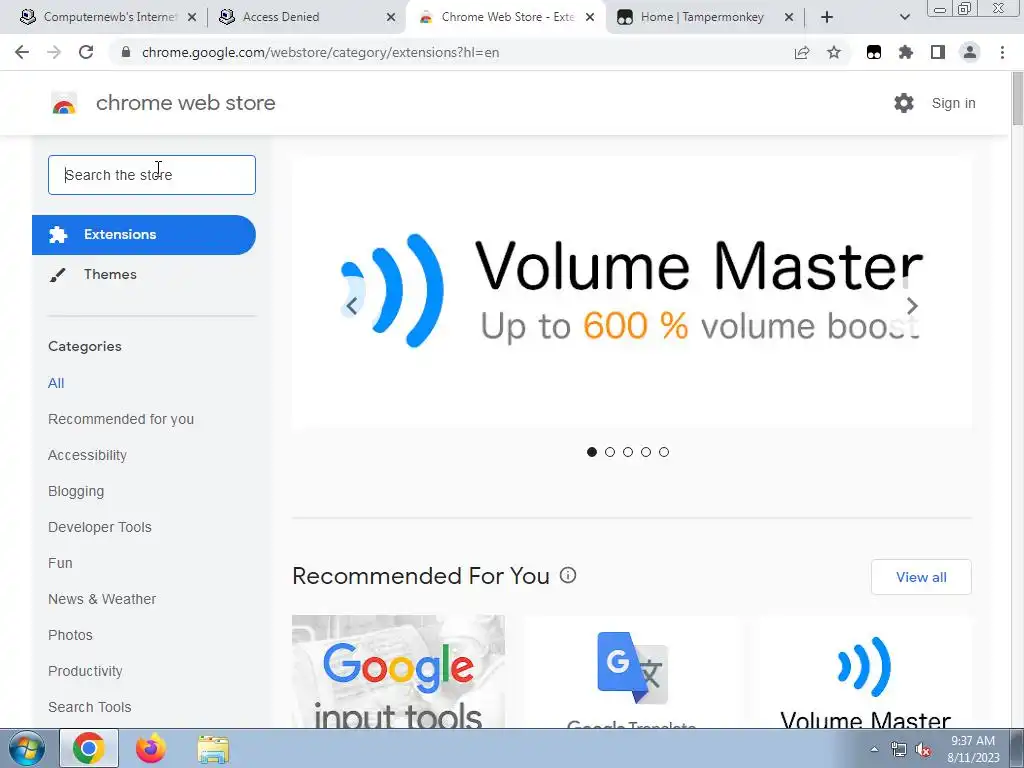The height and width of the screenshot is (768, 1024).
Task: Choose the All category
Action: pyautogui.click(x=56, y=383)
